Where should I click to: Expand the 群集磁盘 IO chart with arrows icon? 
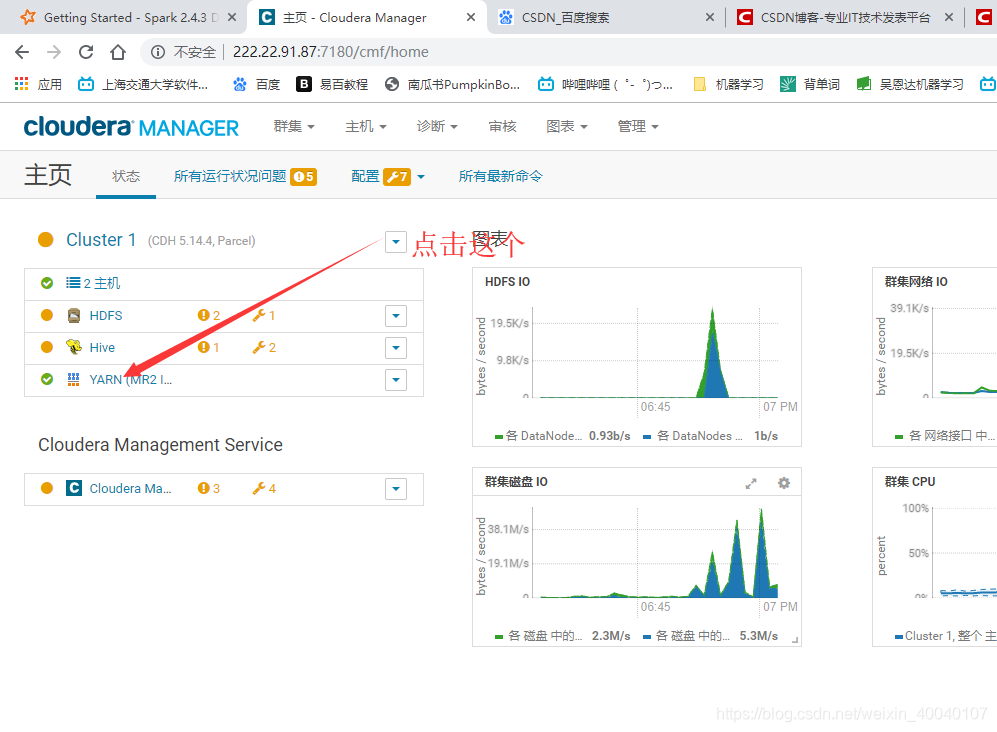pos(751,483)
